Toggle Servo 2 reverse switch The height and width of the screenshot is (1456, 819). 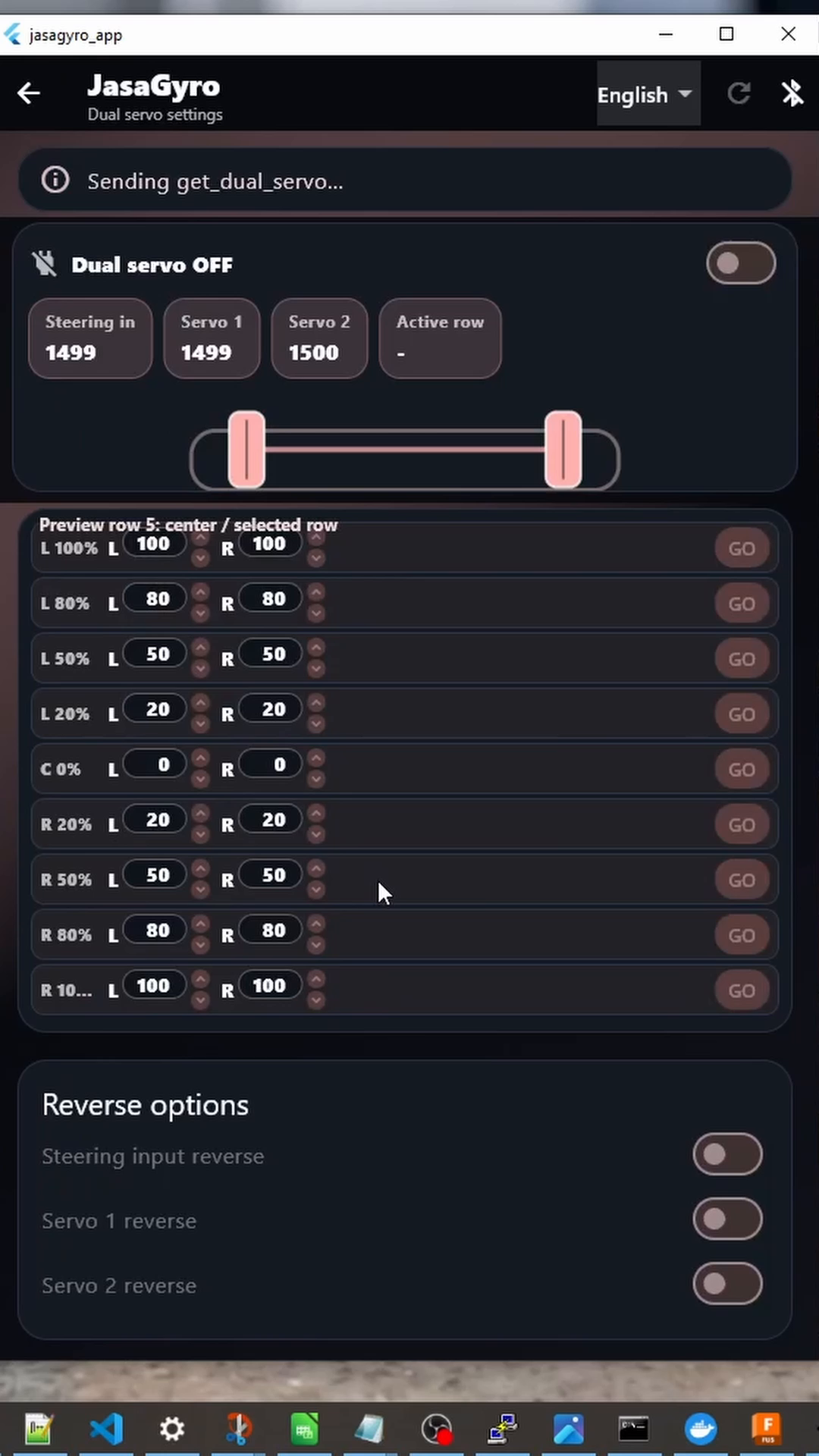tap(727, 1284)
